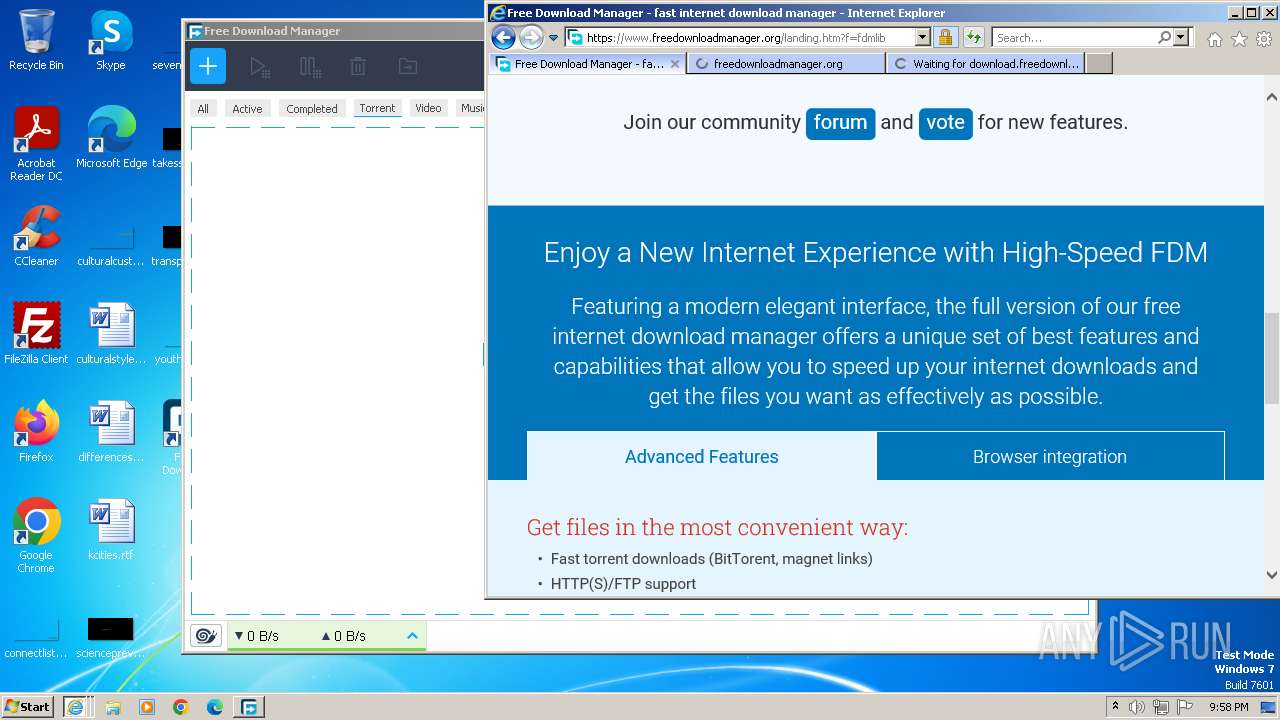Viewport: 1280px width, 720px height.
Task: Refresh the page in Internet Explorer
Action: point(973,38)
